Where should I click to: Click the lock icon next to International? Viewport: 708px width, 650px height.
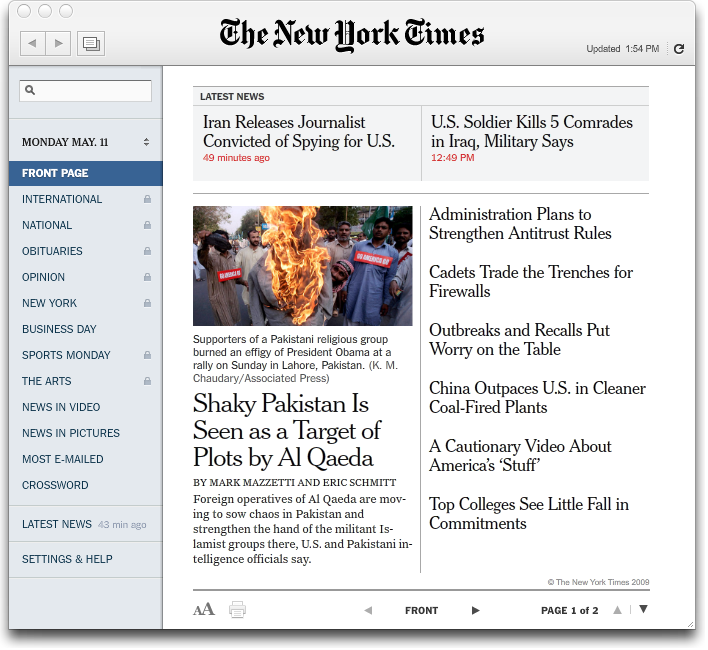[148, 200]
